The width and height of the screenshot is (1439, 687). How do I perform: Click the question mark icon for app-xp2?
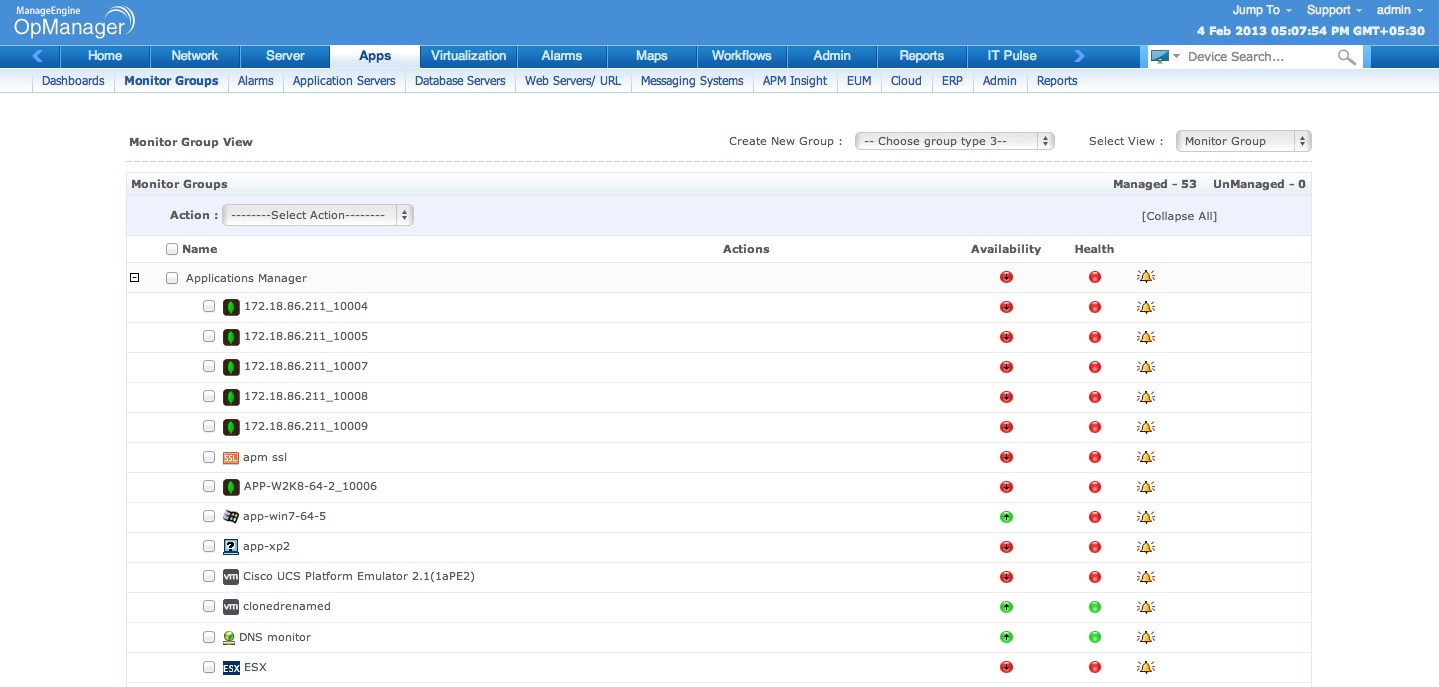[231, 547]
